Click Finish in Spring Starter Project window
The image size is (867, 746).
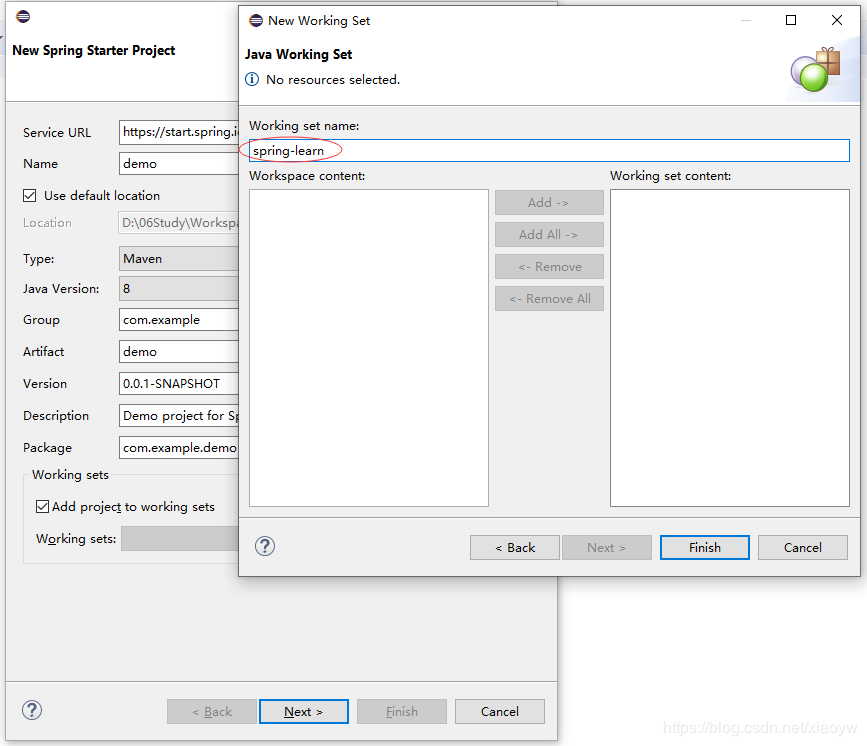401,712
